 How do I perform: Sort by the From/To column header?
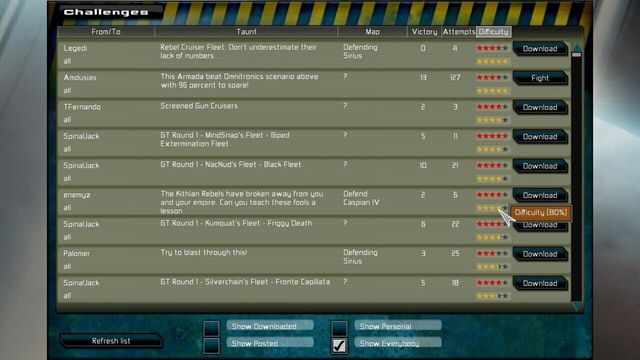click(x=106, y=31)
